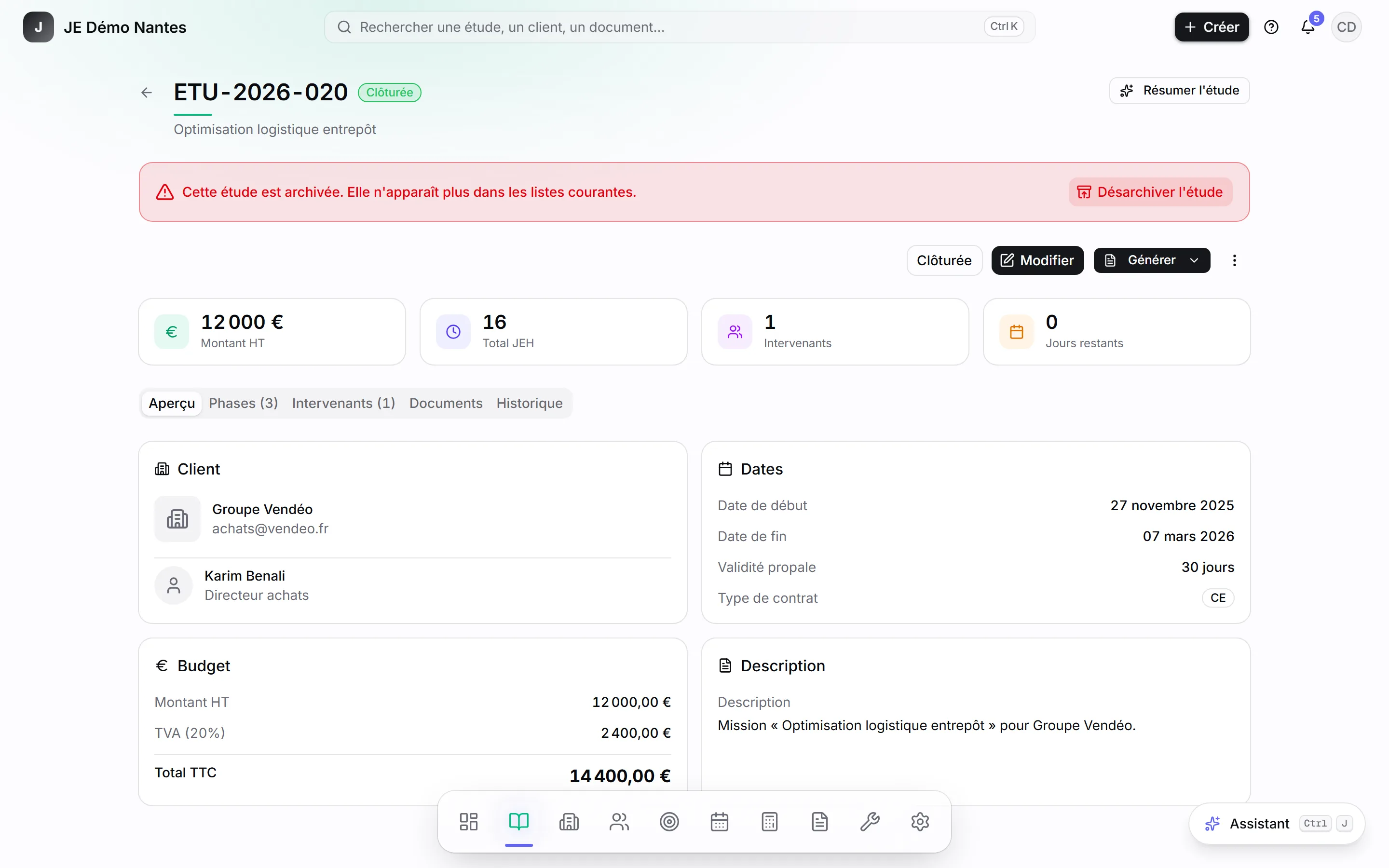Open the people icon in bottom dock
The image size is (1389, 868).
(x=619, y=822)
